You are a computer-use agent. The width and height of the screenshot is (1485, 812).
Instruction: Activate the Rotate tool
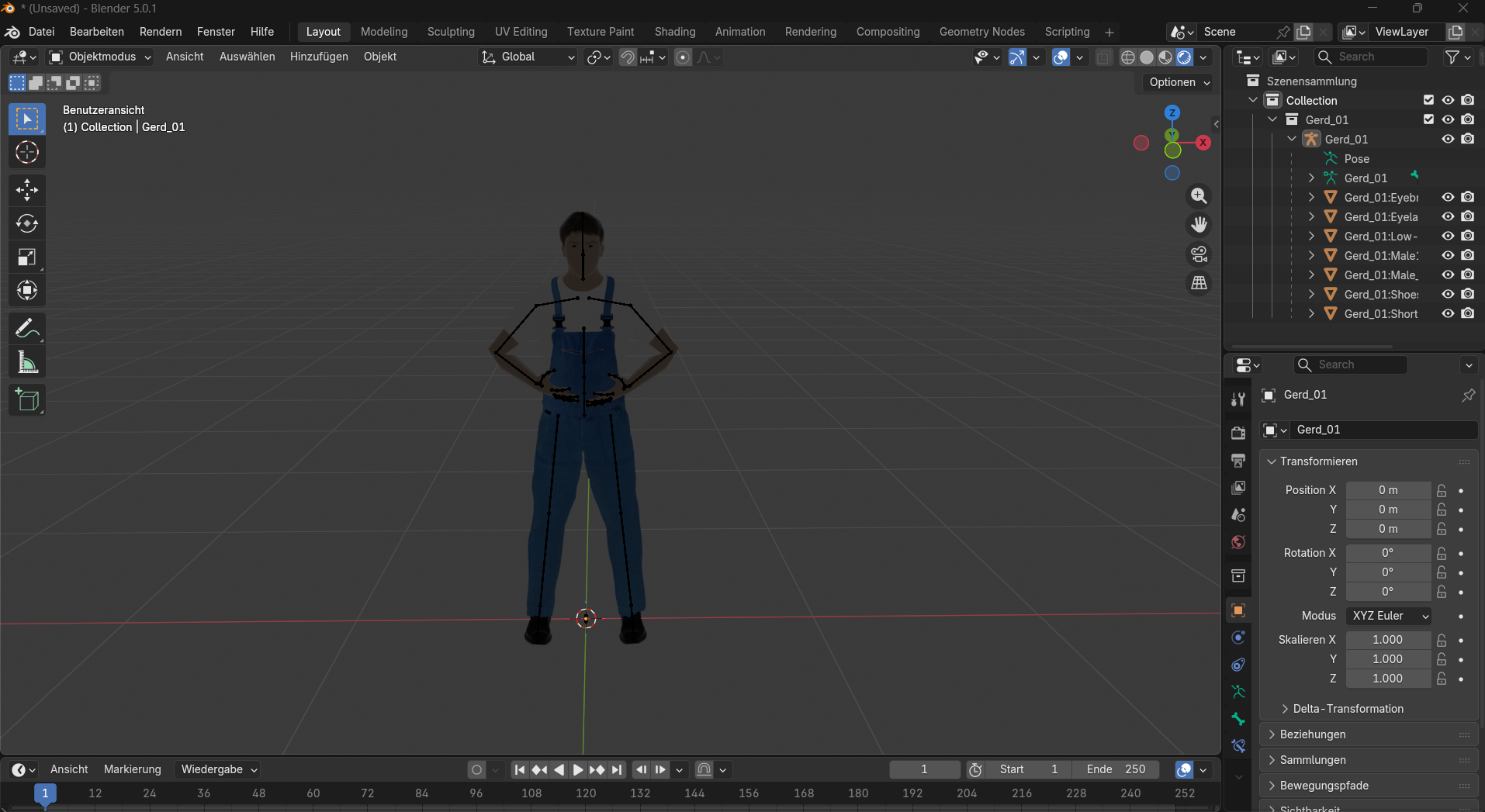click(x=27, y=224)
